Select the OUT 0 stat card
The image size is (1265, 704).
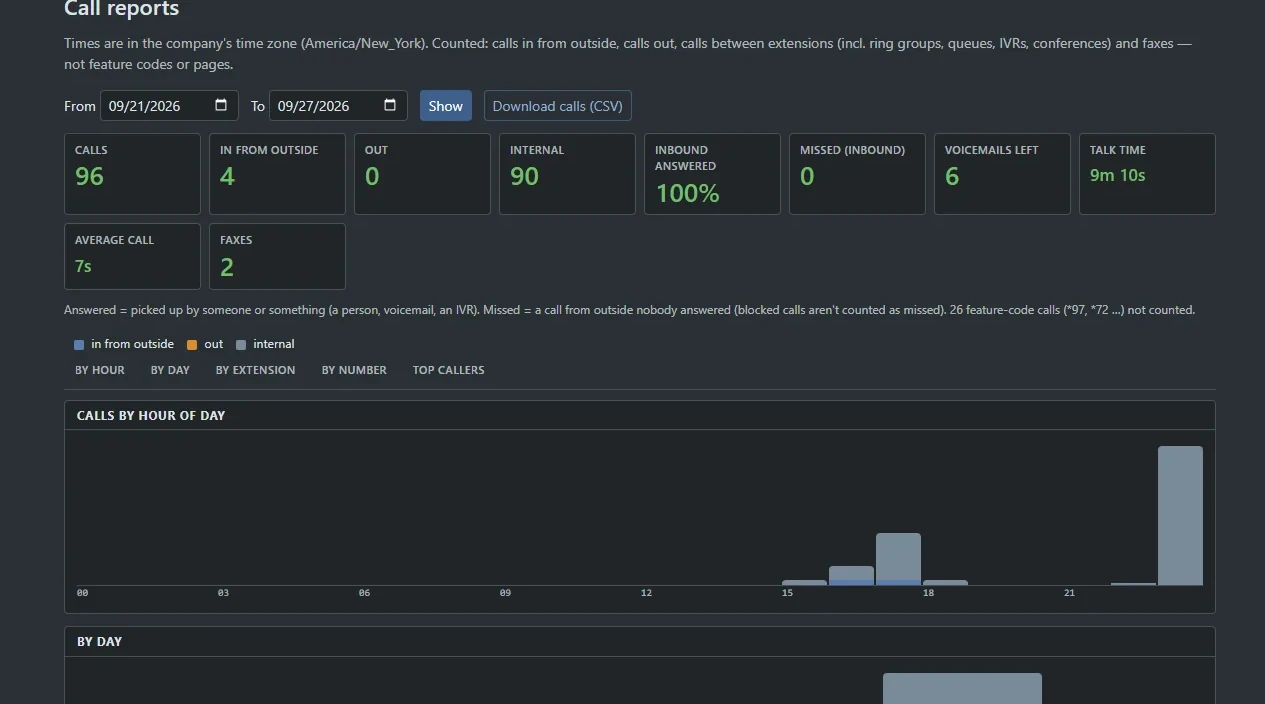coord(422,174)
